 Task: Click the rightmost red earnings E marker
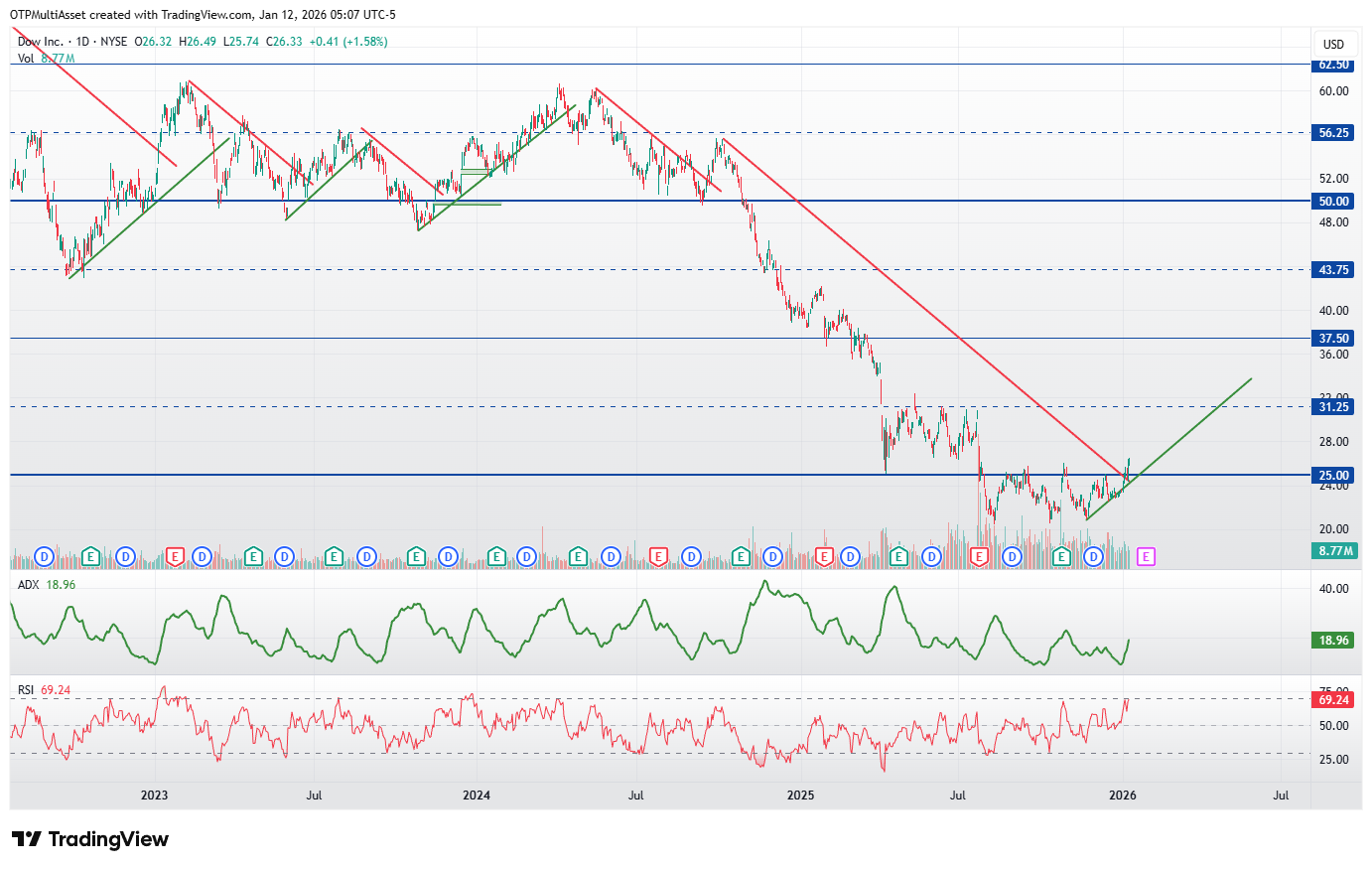[980, 557]
